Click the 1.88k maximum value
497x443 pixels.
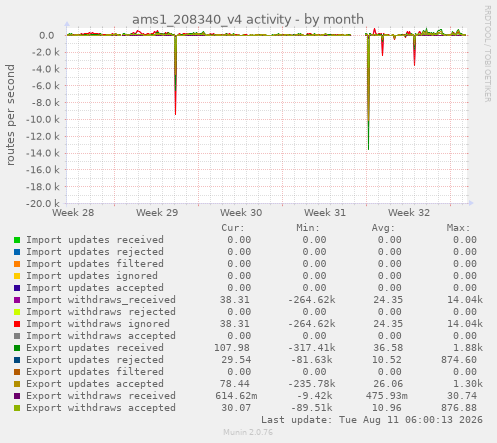pyautogui.click(x=468, y=348)
